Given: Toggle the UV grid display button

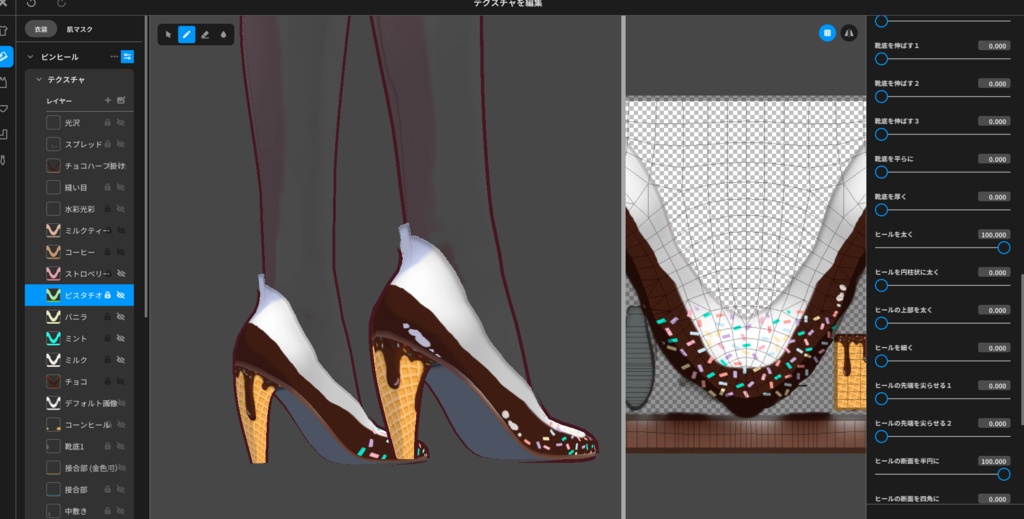Looking at the screenshot, I should [x=827, y=33].
